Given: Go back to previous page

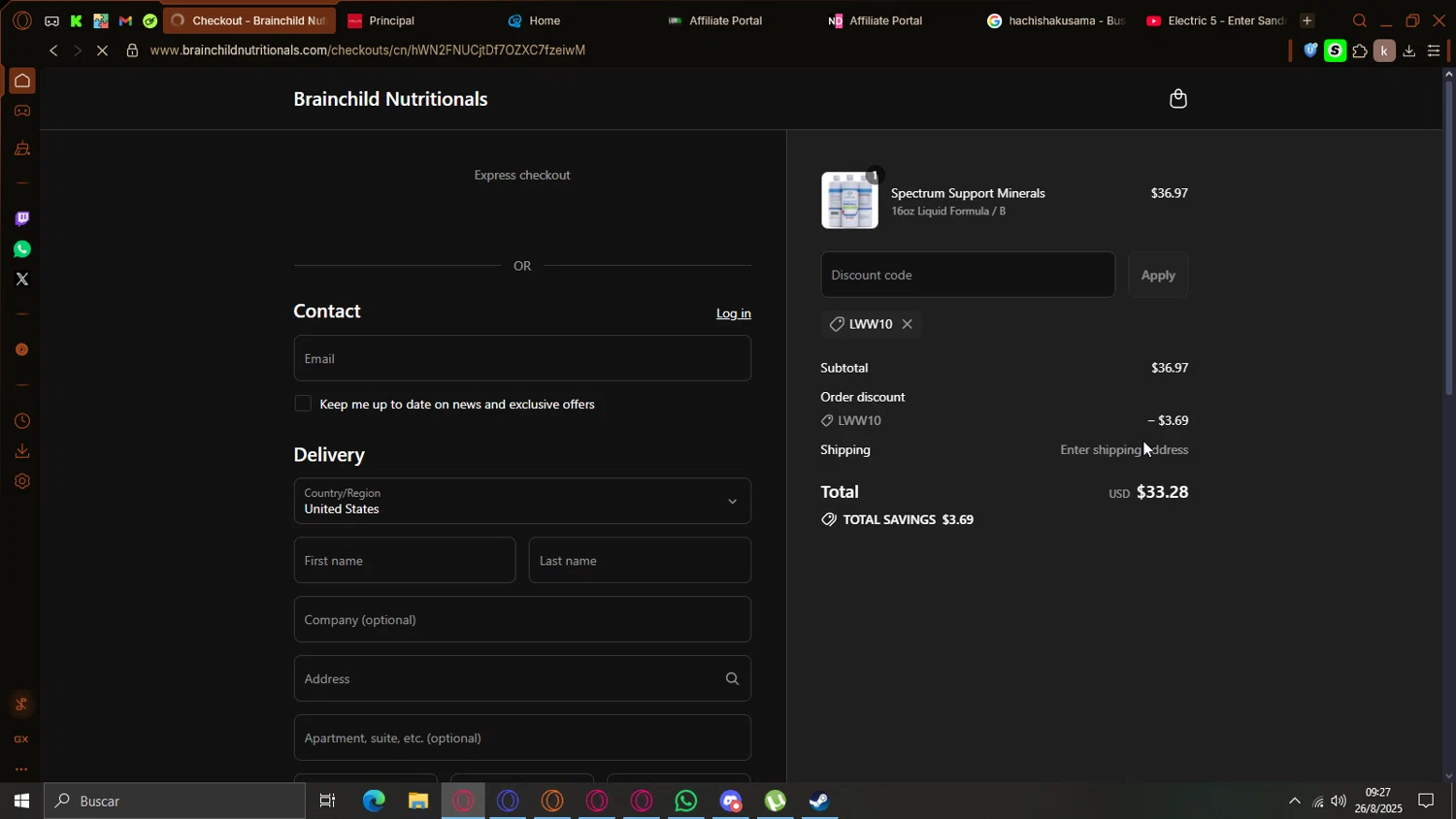Looking at the screenshot, I should point(53,50).
